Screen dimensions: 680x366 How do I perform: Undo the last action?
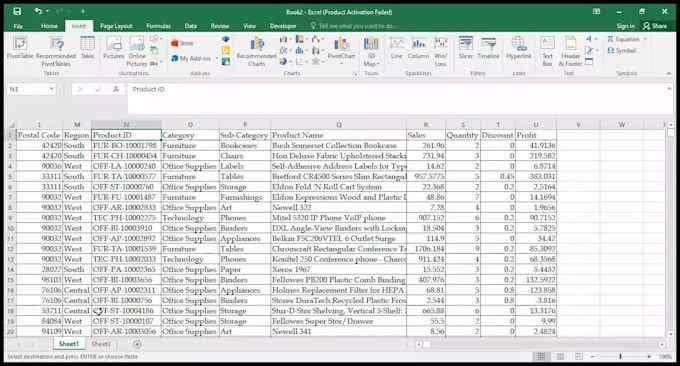coord(38,12)
